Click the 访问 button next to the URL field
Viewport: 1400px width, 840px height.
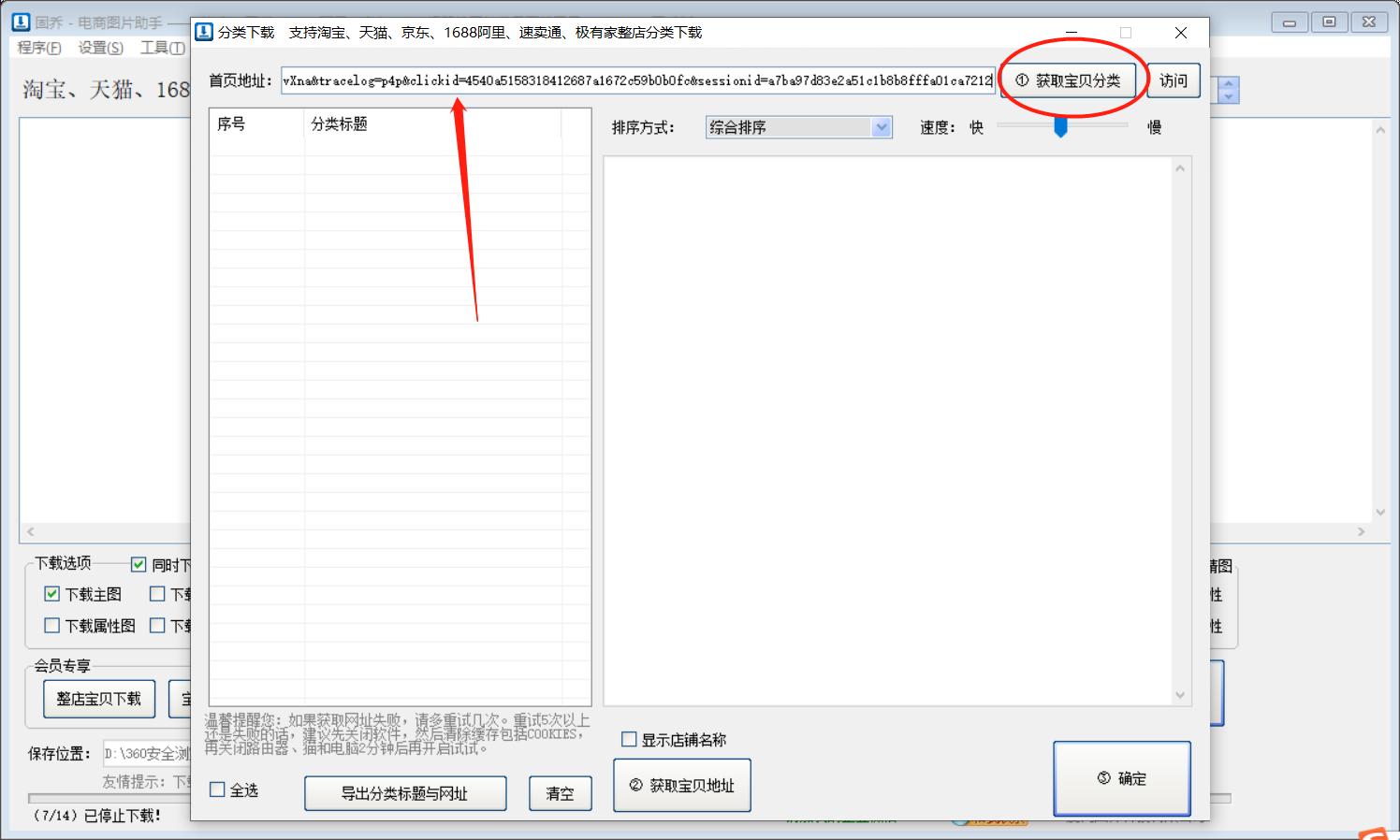tap(1174, 80)
